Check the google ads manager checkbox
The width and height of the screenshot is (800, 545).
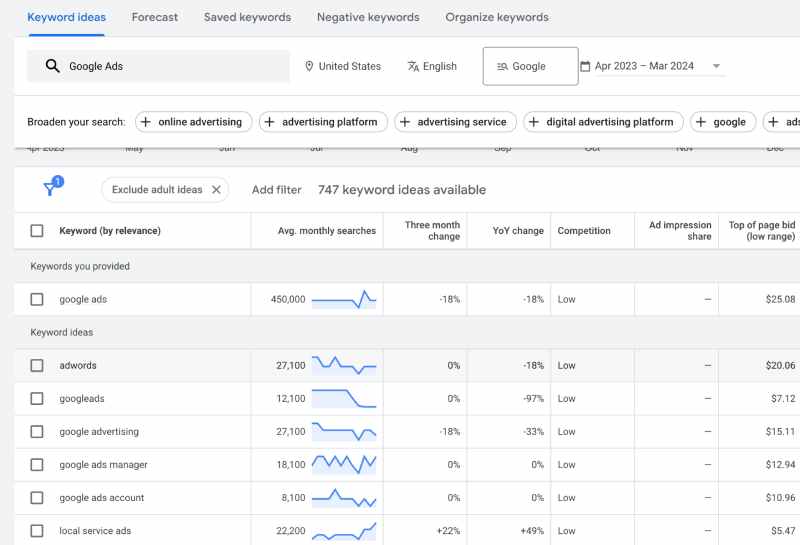click(37, 464)
